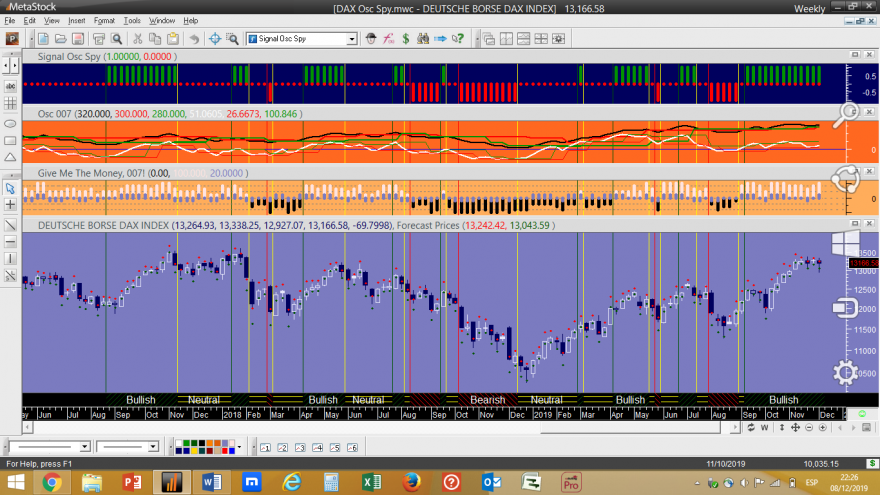Click the tile windows four-pane icon

click(541, 39)
